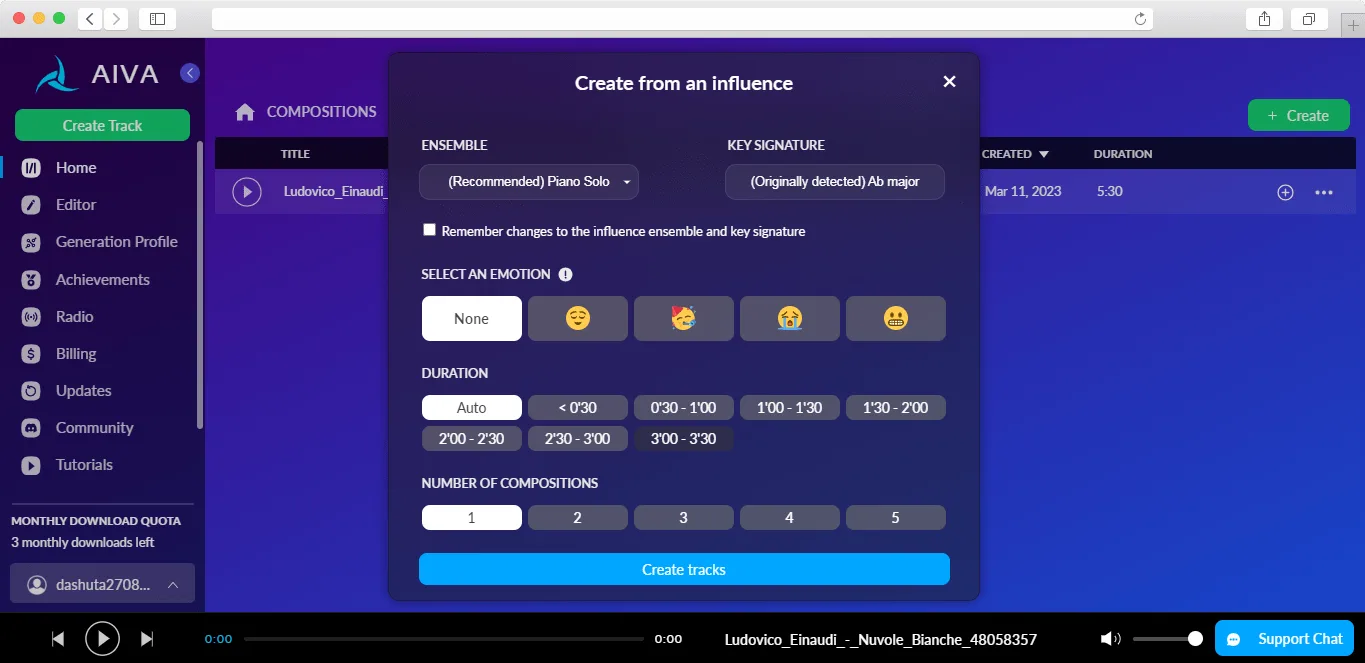The width and height of the screenshot is (1365, 663).
Task: Go to Billing in sidebar
Action: click(x=76, y=354)
